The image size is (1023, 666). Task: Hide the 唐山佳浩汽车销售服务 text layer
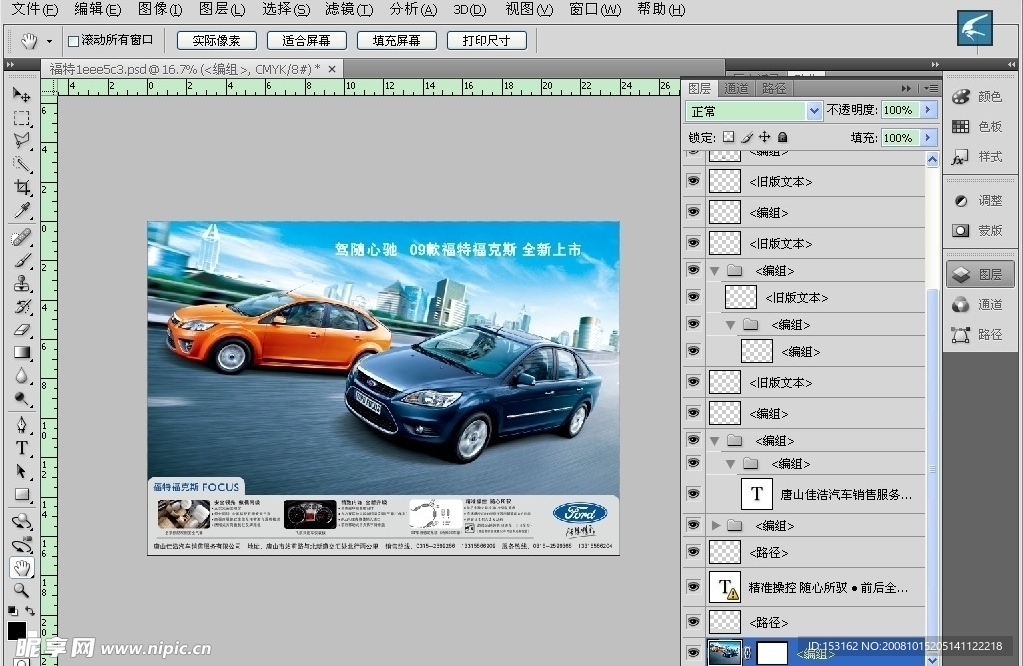coord(694,494)
